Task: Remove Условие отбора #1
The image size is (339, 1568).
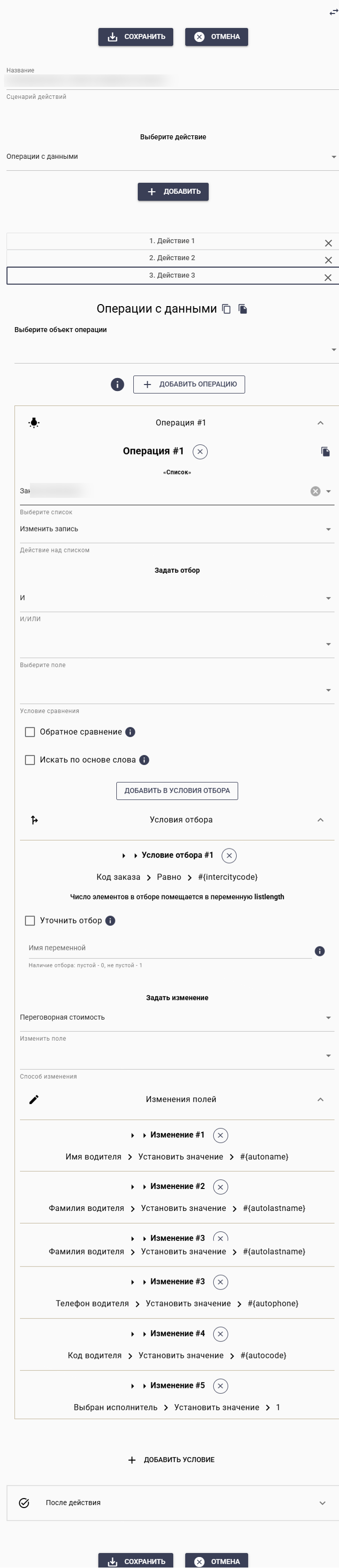Action: pos(229,856)
